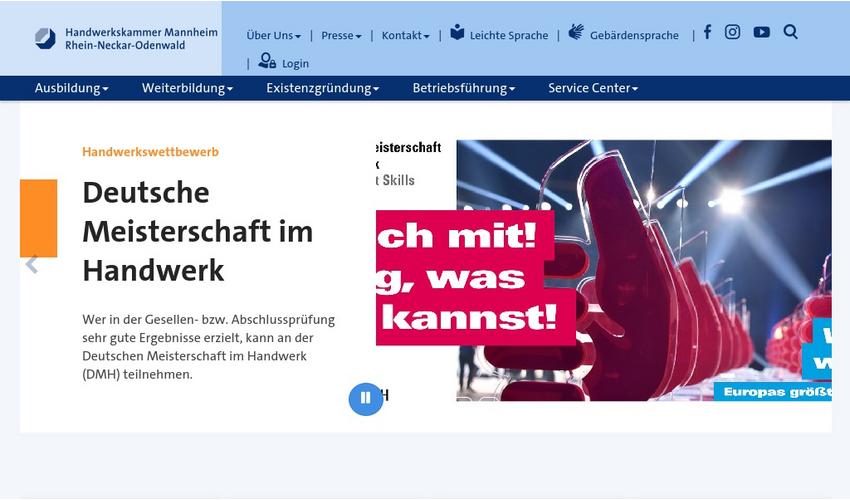The height and width of the screenshot is (500, 850).
Task: Open the Instagram profile icon
Action: tap(733, 32)
